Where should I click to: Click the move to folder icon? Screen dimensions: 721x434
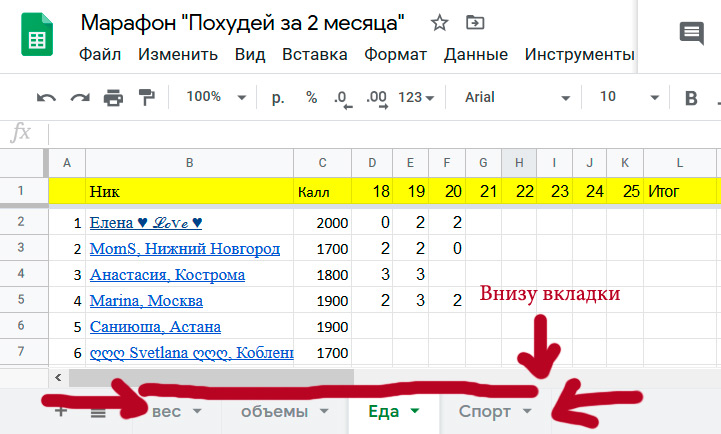point(475,22)
